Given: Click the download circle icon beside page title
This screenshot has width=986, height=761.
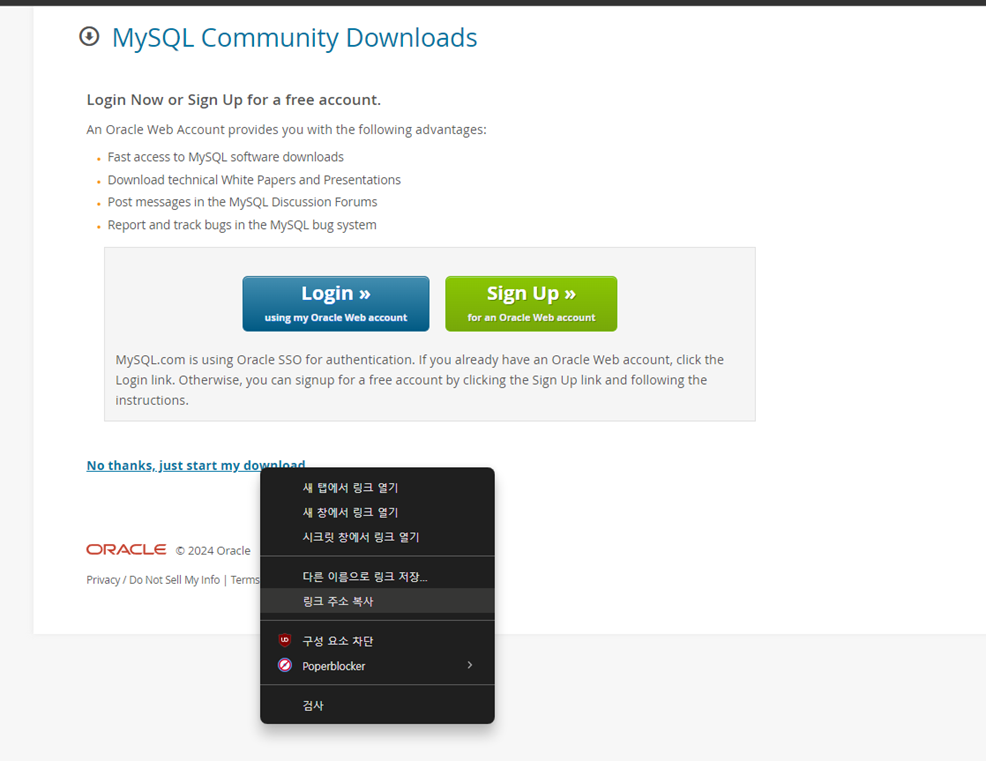Looking at the screenshot, I should 89,36.
